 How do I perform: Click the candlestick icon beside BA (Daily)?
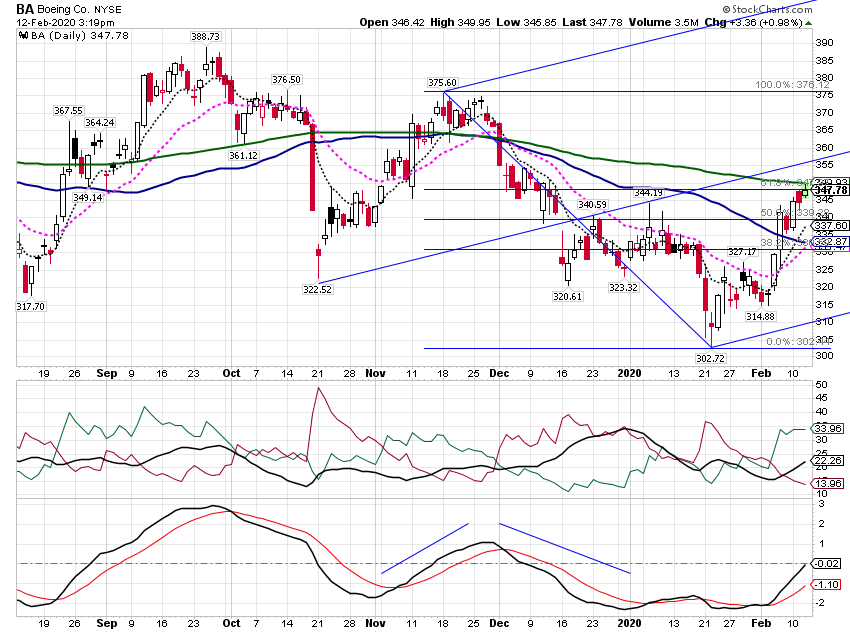tap(23, 36)
